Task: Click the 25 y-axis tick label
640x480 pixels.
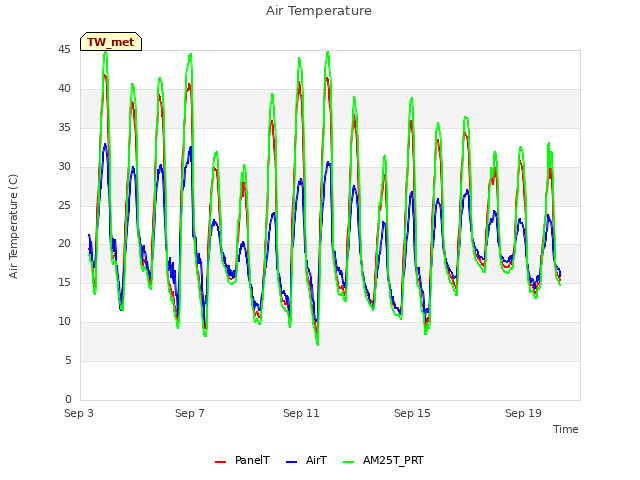Action: point(64,205)
